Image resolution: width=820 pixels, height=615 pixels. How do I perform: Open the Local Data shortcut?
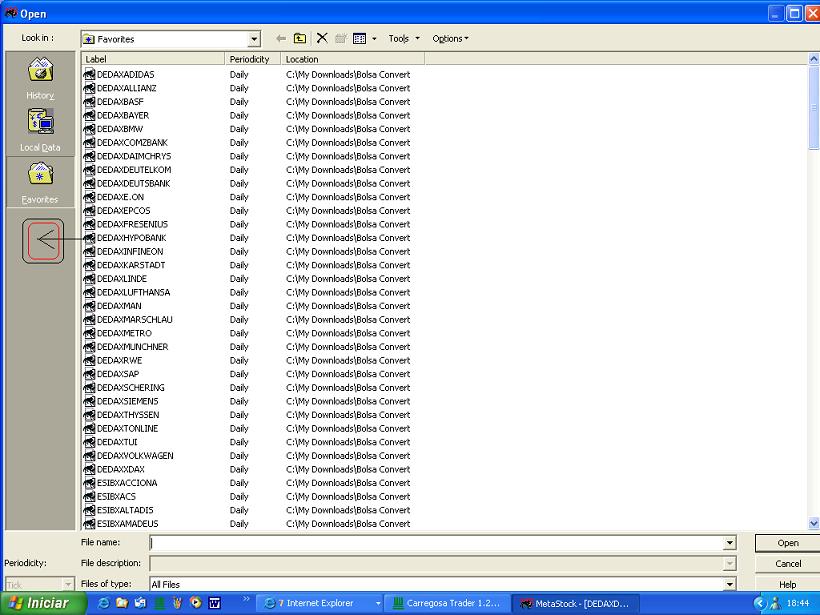[40, 129]
